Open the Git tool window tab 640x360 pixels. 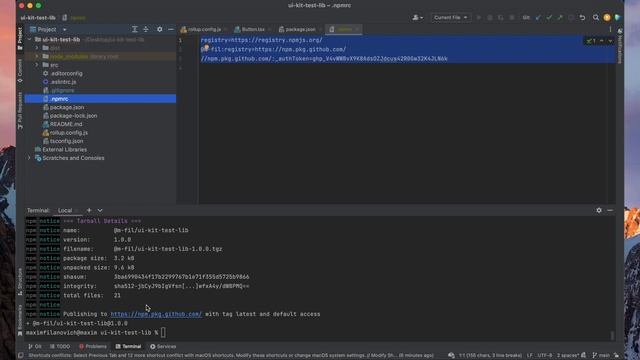coord(35,347)
